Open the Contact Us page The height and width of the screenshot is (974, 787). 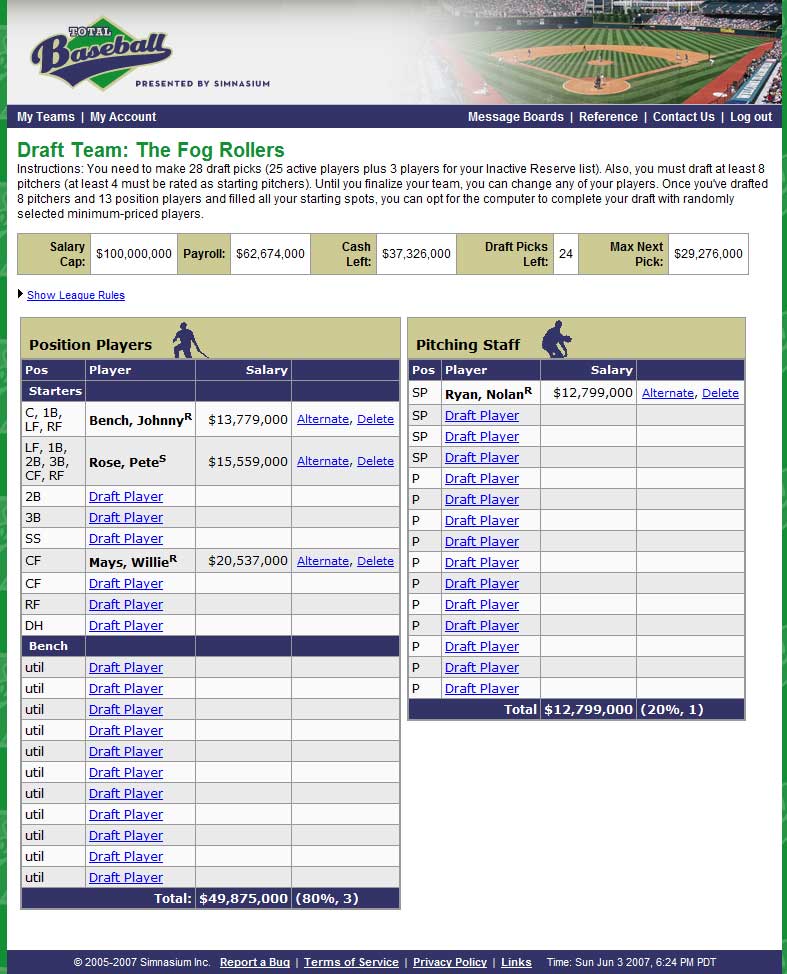[x=683, y=117]
